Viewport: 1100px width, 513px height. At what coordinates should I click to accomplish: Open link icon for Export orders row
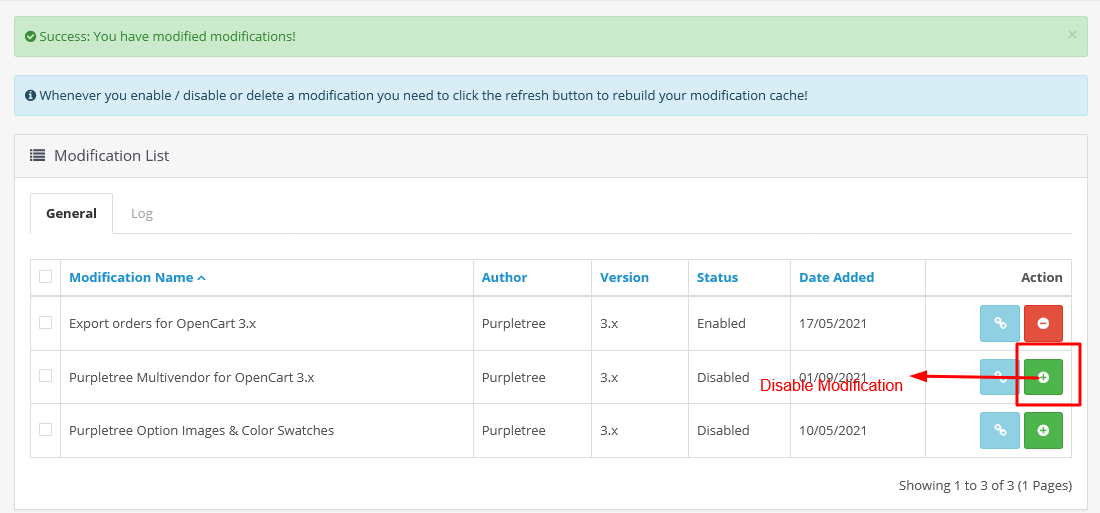point(1000,324)
